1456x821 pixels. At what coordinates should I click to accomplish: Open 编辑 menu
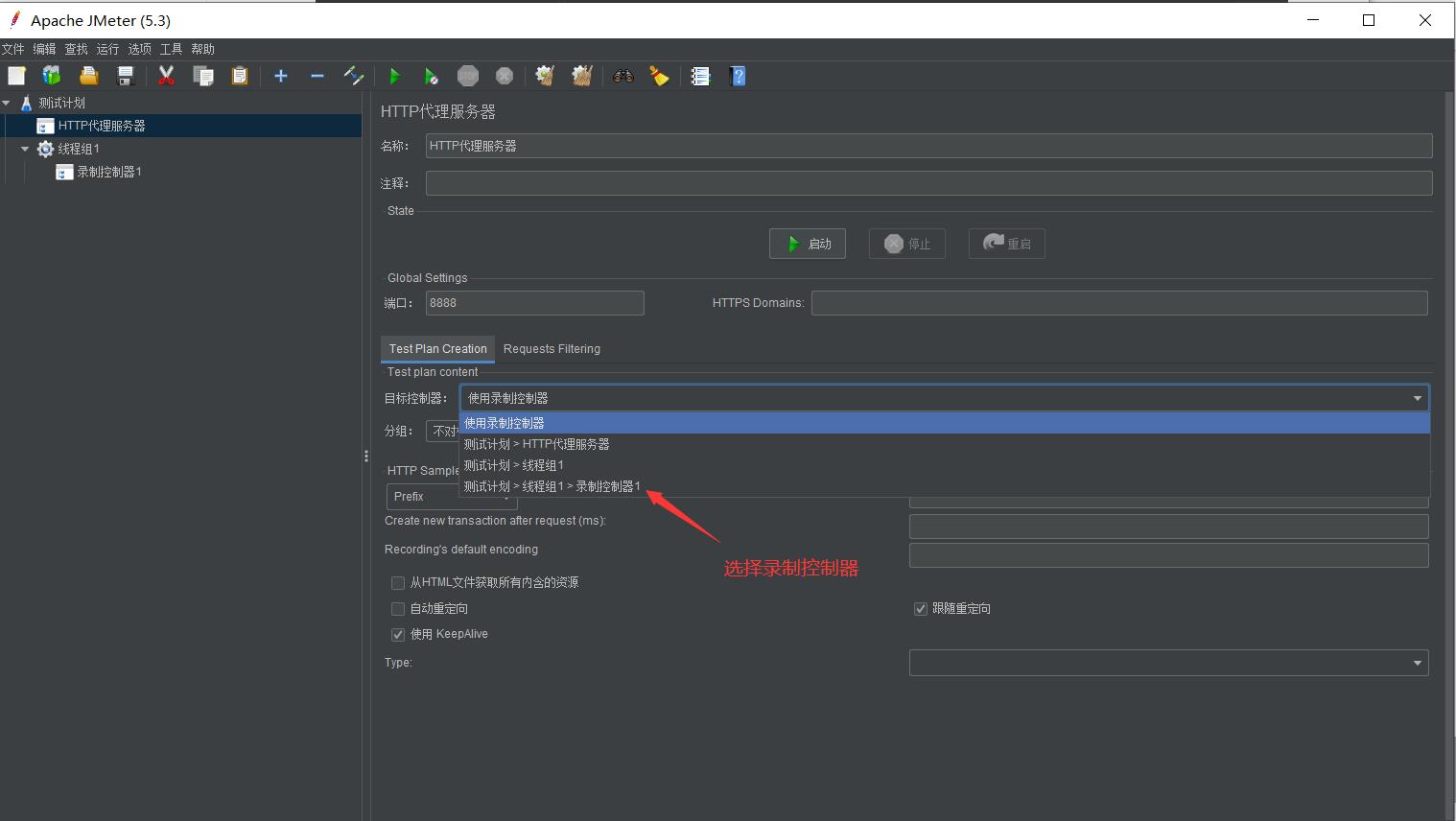point(44,49)
